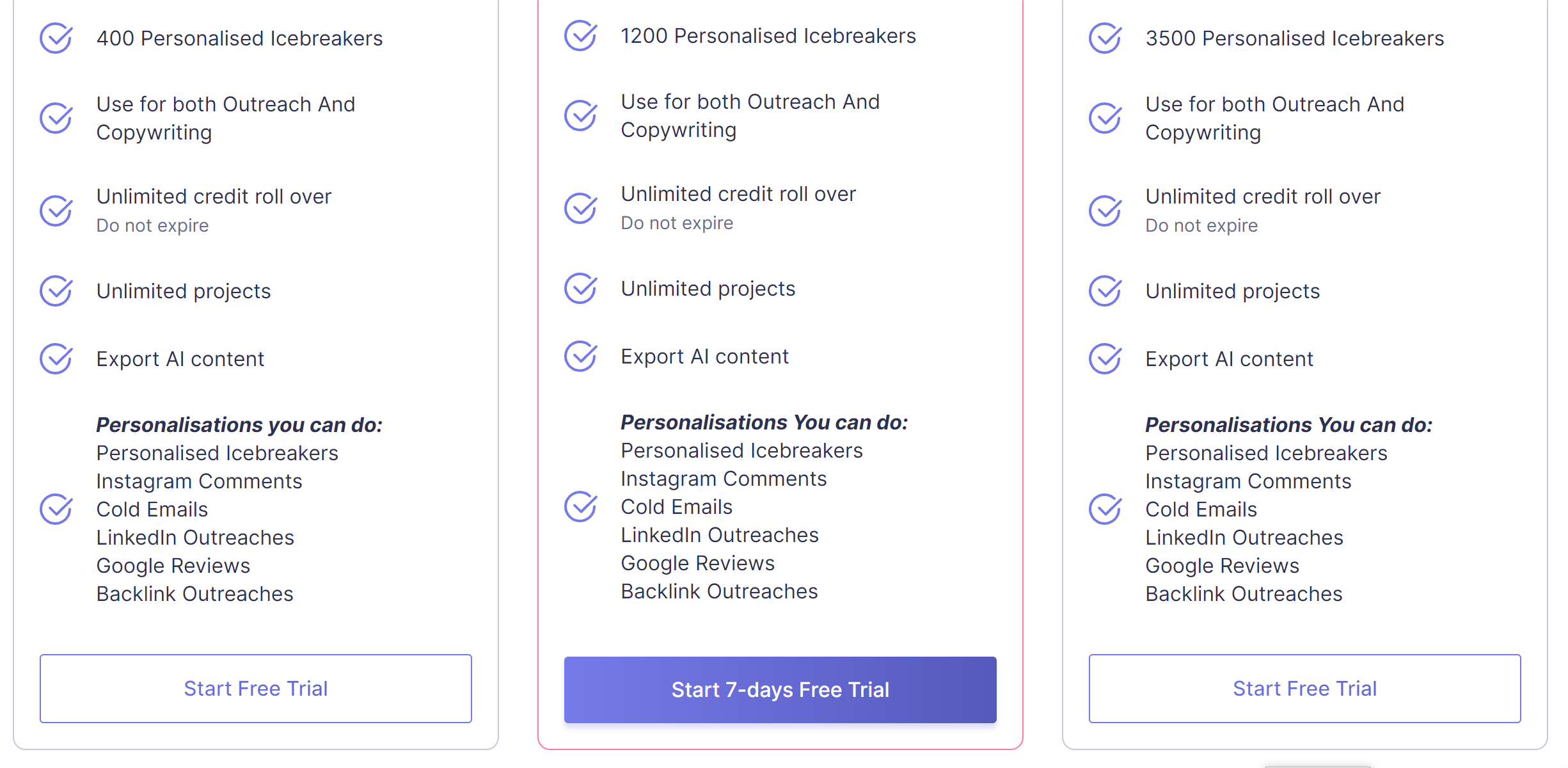Screen dimensions: 1568x768
Task: Click checkmark icon beside 400 Personalised Icebreakers
Action: click(x=56, y=38)
